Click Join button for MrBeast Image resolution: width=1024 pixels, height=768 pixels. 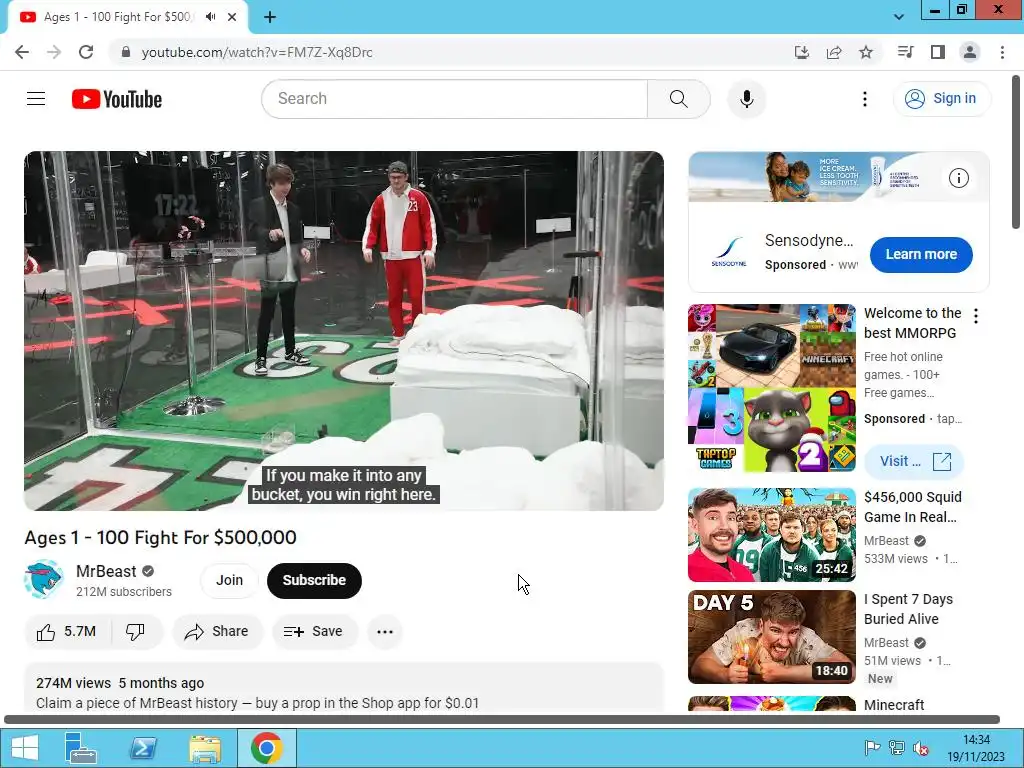(x=229, y=580)
